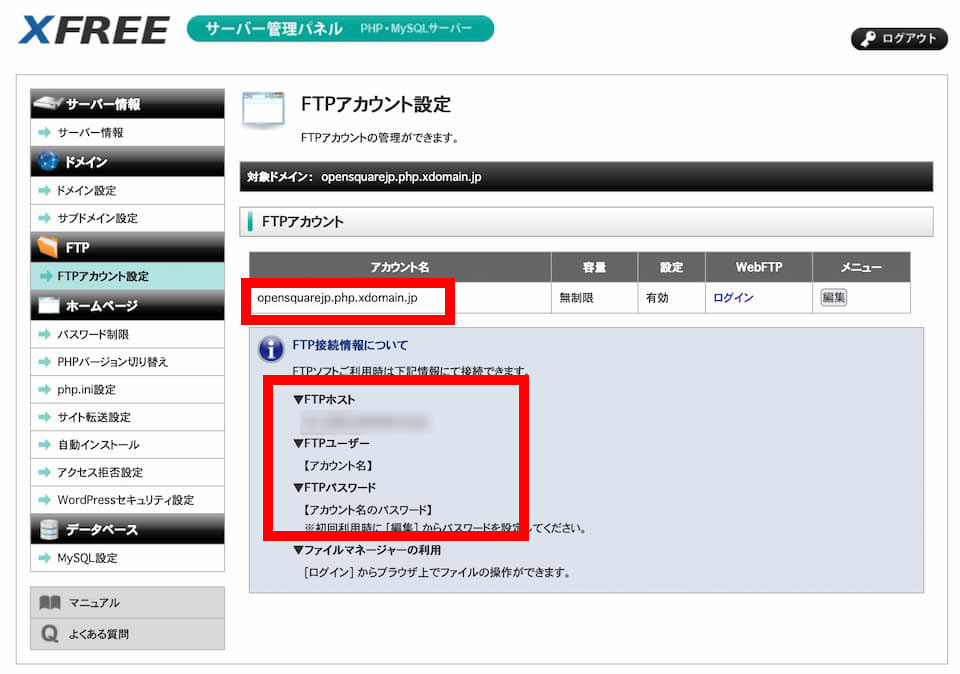Open php.ini設定 page
Viewport: 960px width, 674px height.
86,389
